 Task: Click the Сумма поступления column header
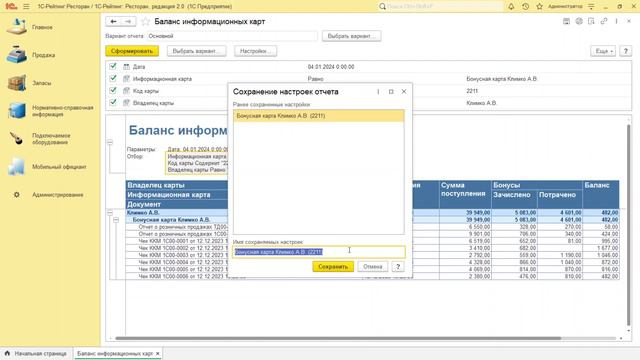click(x=465, y=194)
